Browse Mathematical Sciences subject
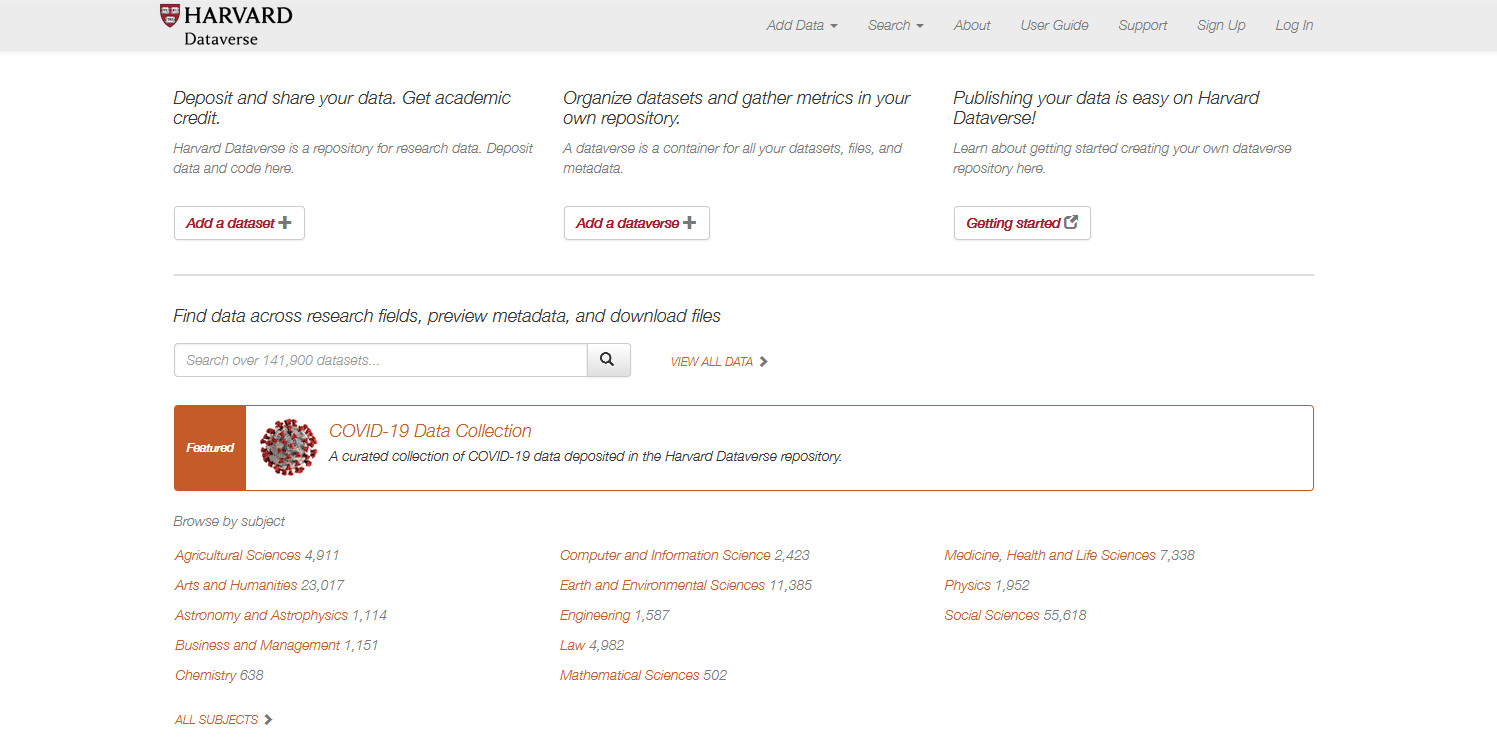 coord(629,675)
